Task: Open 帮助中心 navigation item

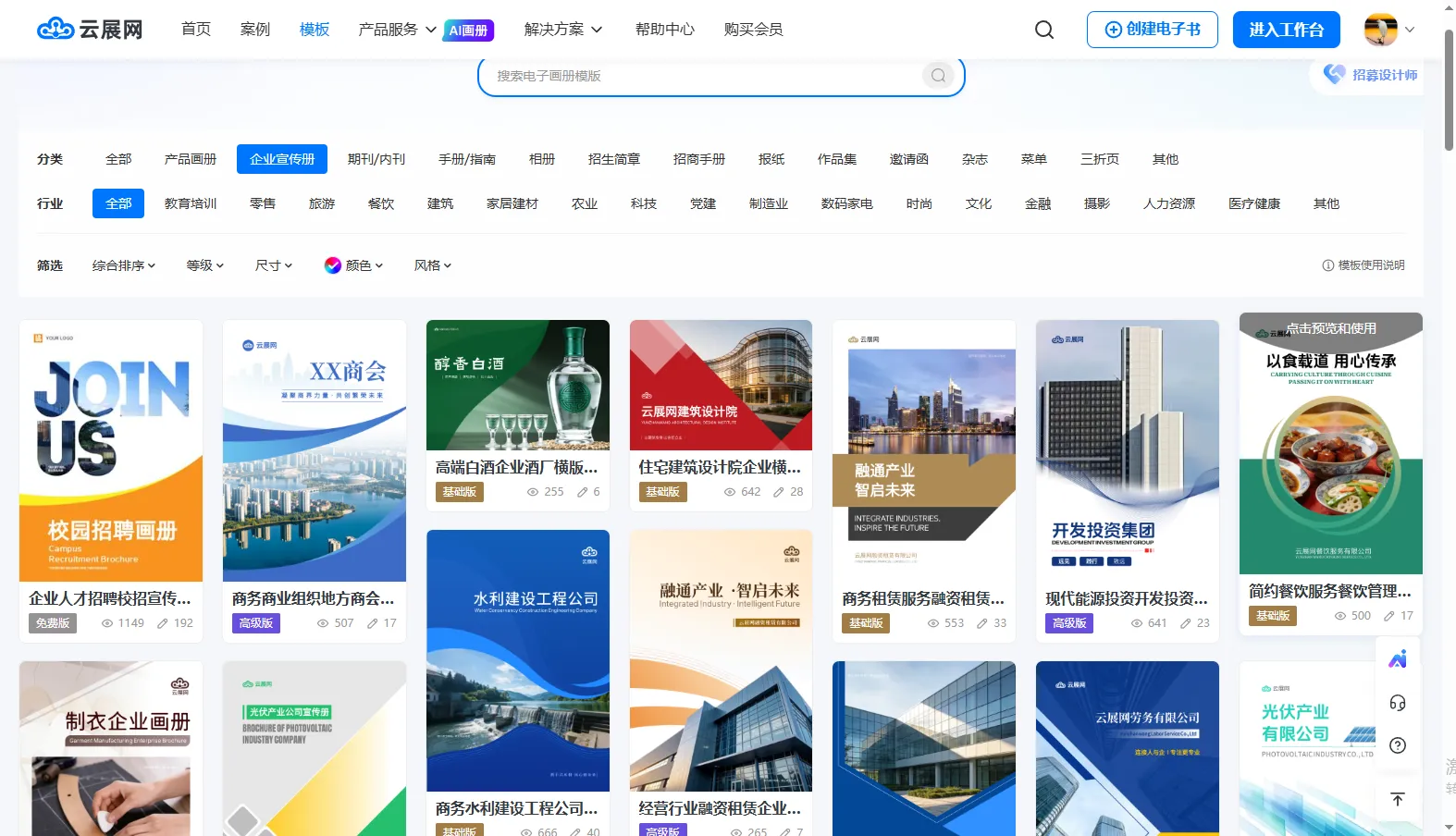Action: click(665, 30)
